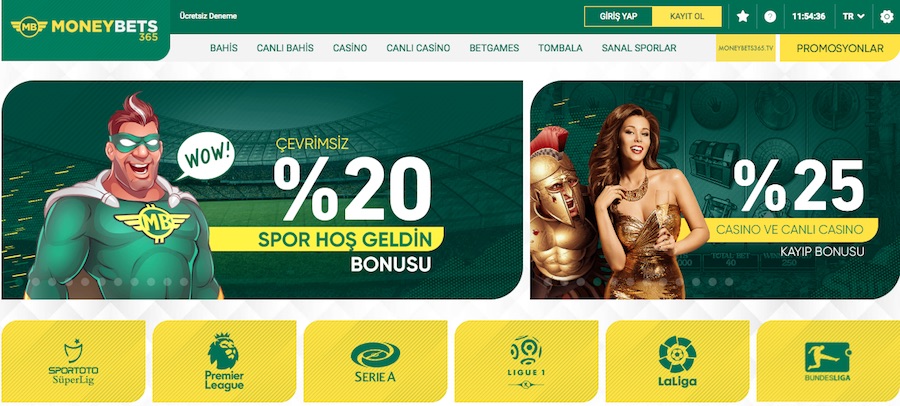
Task: Open the Ligue 1 league tile
Action: pos(526,361)
